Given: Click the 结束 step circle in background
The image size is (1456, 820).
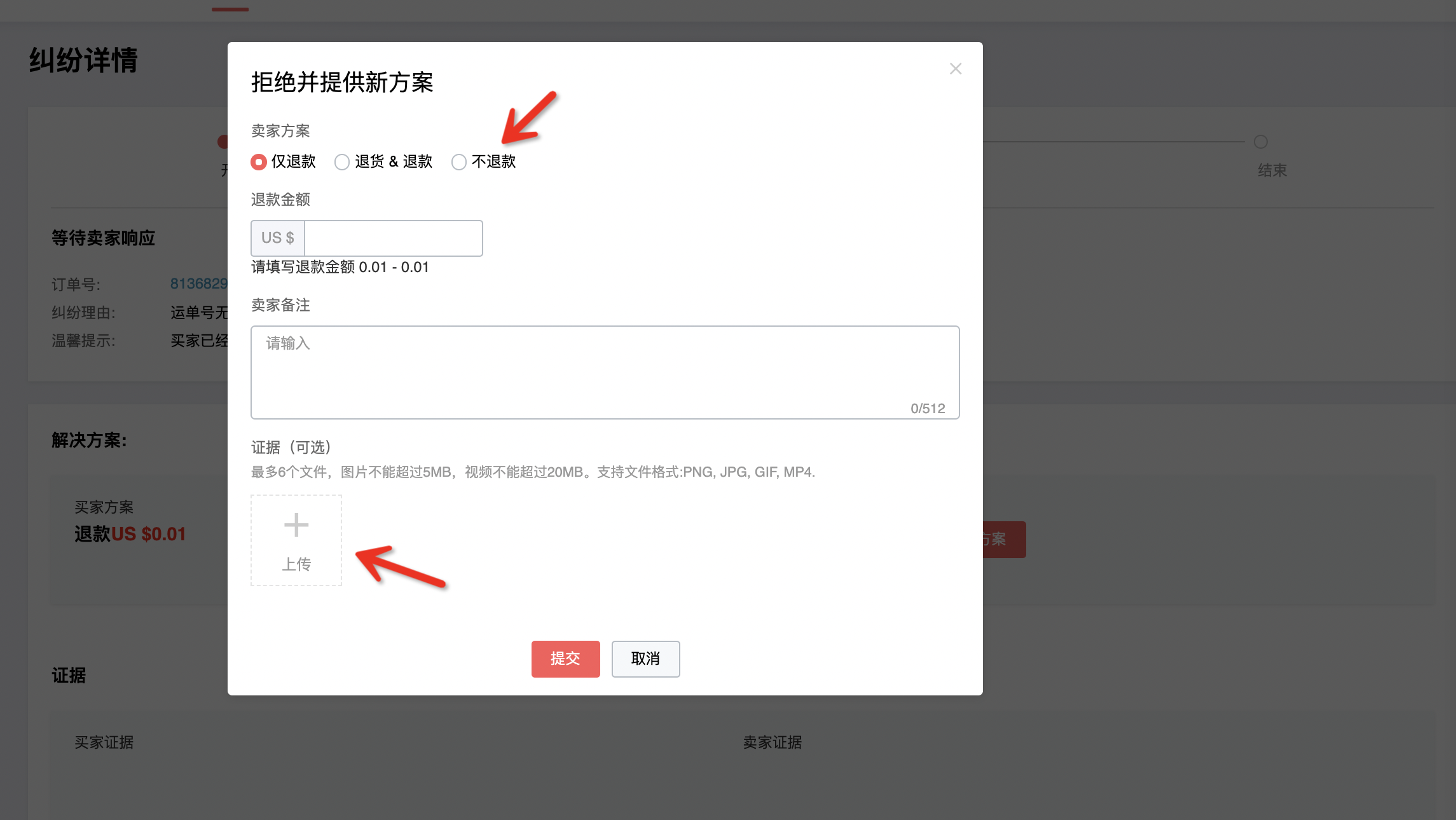Looking at the screenshot, I should tap(1260, 142).
